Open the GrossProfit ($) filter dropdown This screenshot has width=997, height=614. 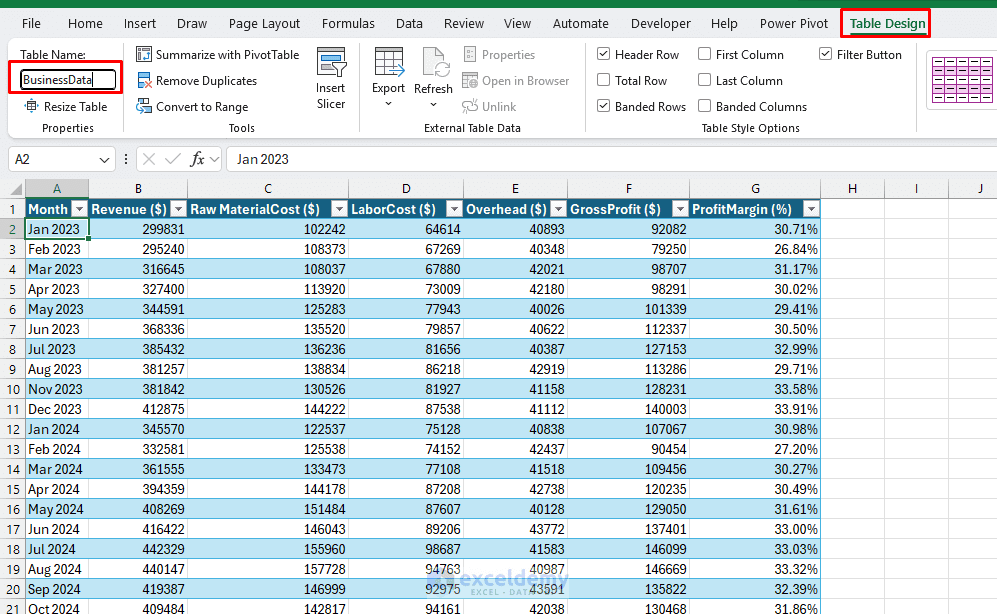tap(680, 209)
